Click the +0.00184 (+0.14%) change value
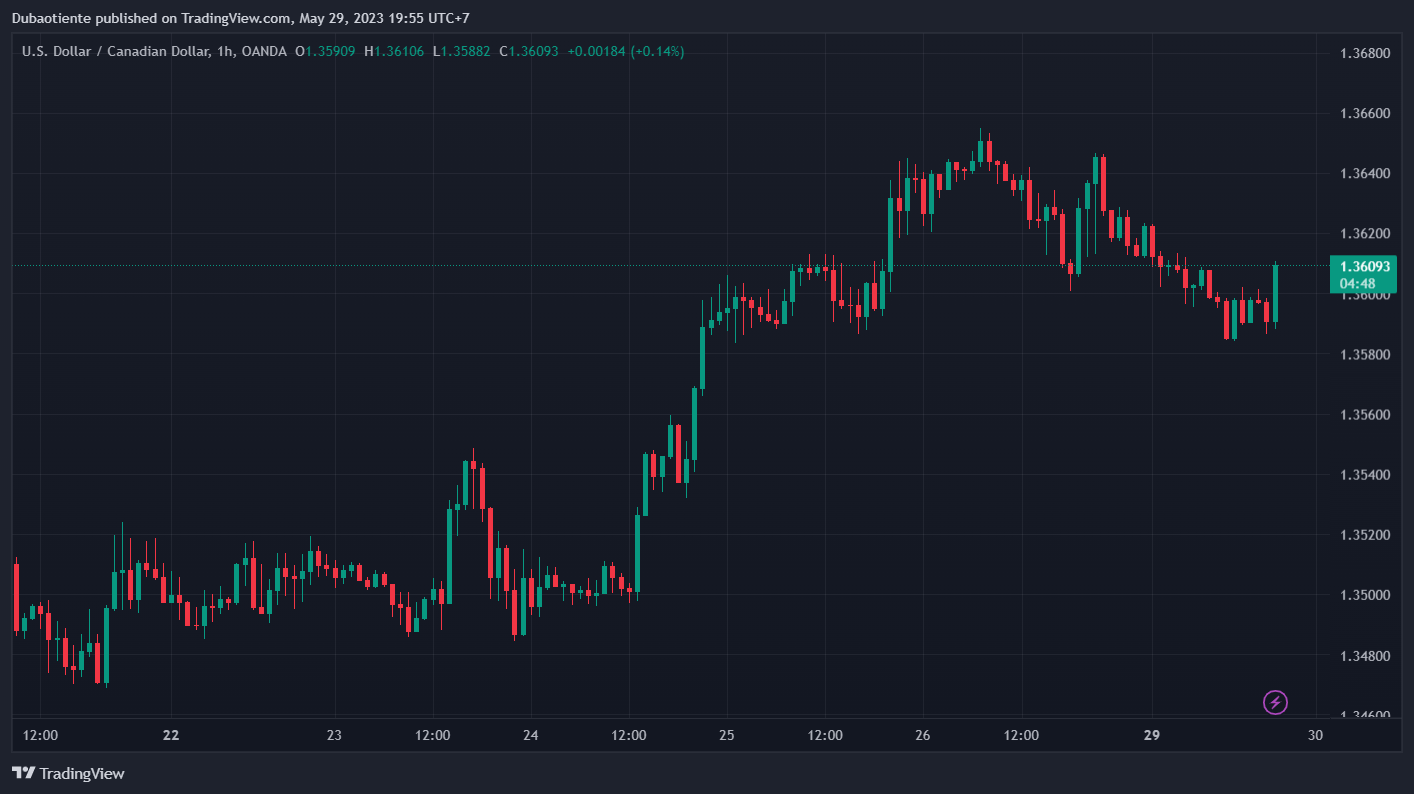1414x794 pixels. 625,51
